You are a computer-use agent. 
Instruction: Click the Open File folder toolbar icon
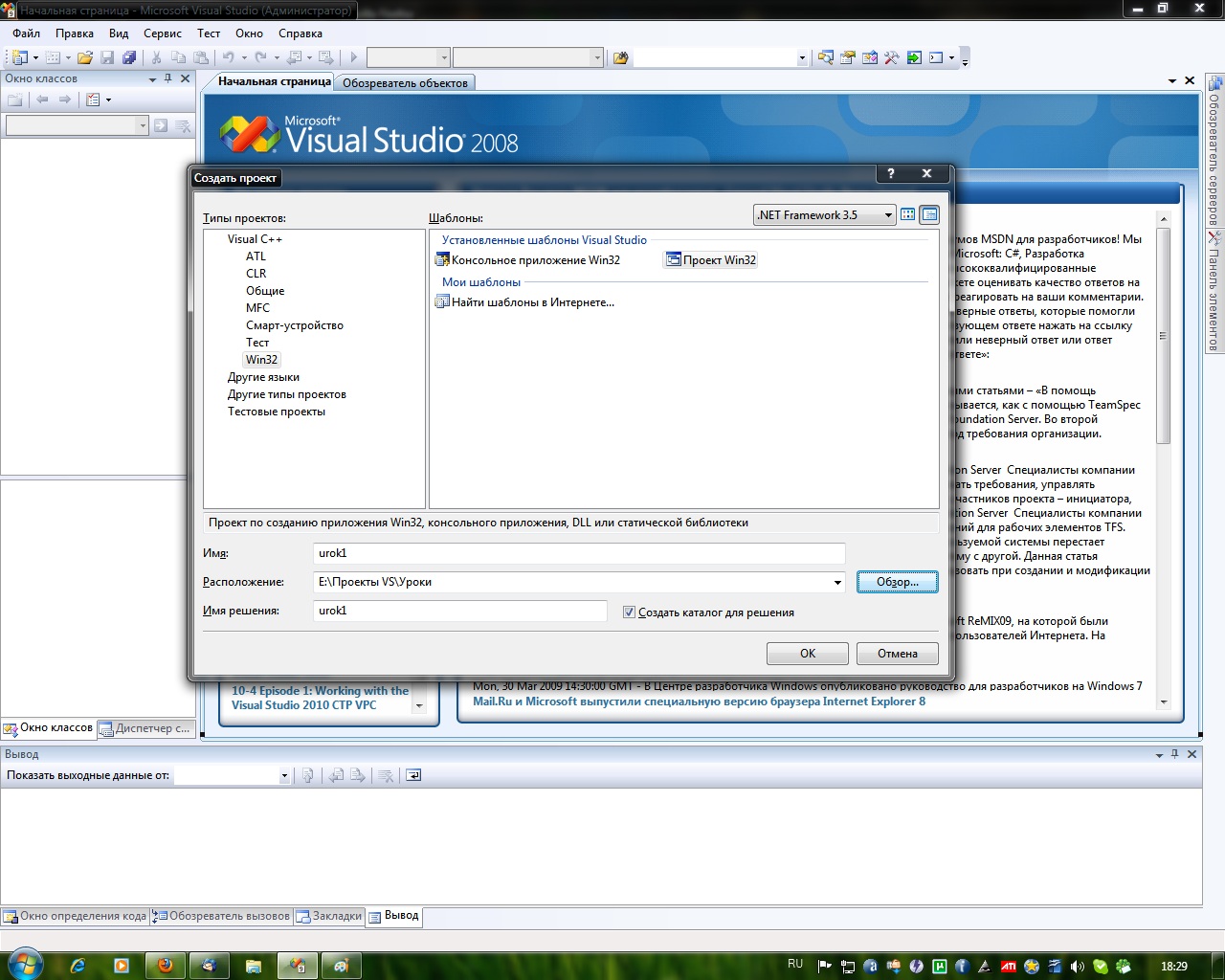tap(85, 57)
